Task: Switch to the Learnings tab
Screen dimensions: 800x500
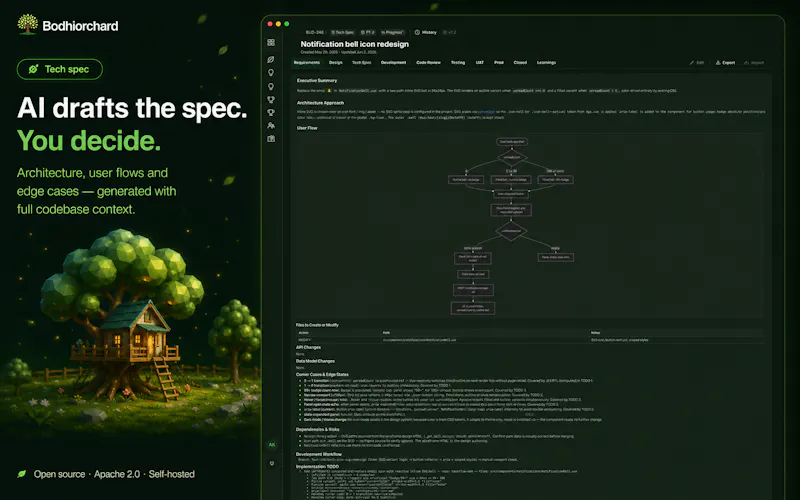Action: pos(546,63)
